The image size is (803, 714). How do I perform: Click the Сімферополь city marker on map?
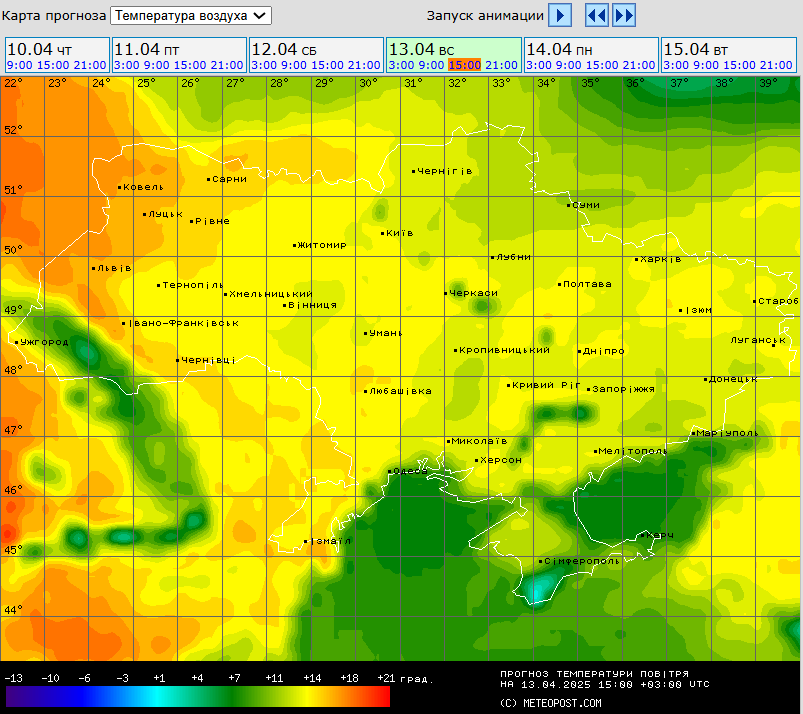coord(542,561)
